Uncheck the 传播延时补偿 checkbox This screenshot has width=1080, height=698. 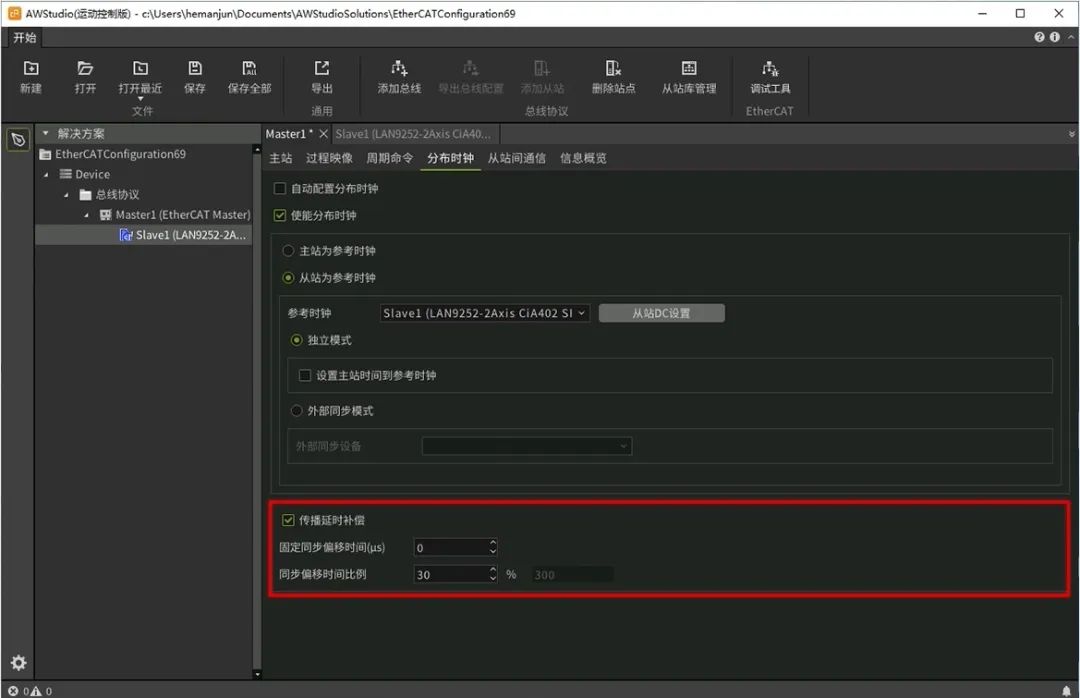click(289, 520)
